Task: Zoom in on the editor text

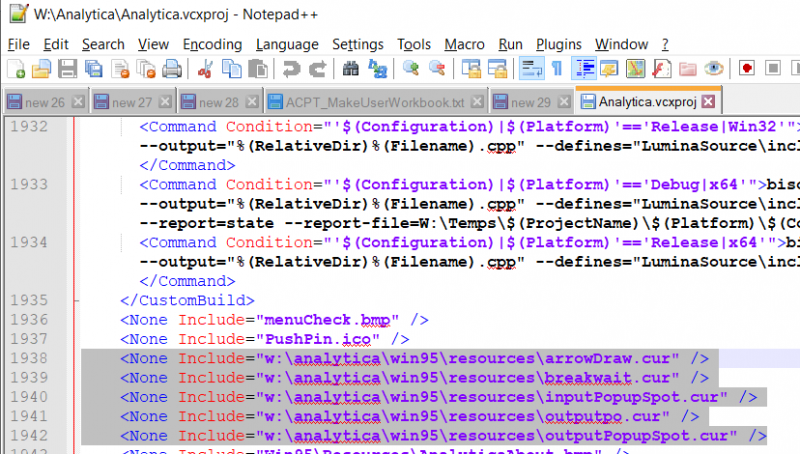Action: [411, 69]
